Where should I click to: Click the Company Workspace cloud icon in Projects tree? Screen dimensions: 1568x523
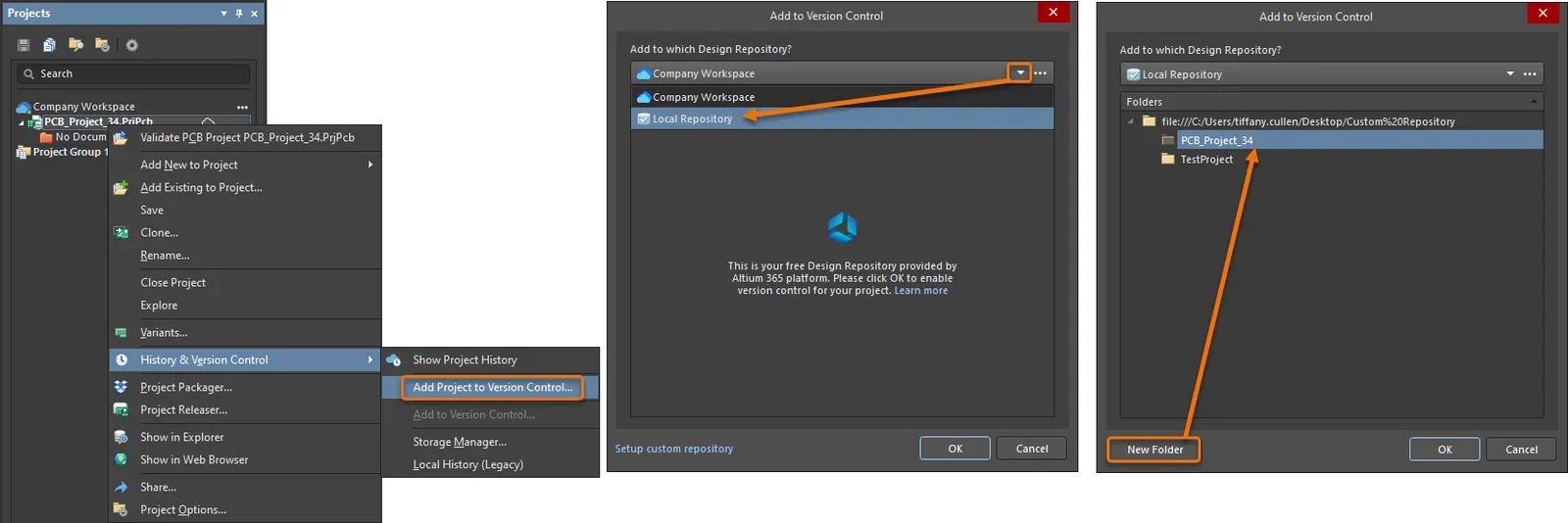click(x=24, y=107)
